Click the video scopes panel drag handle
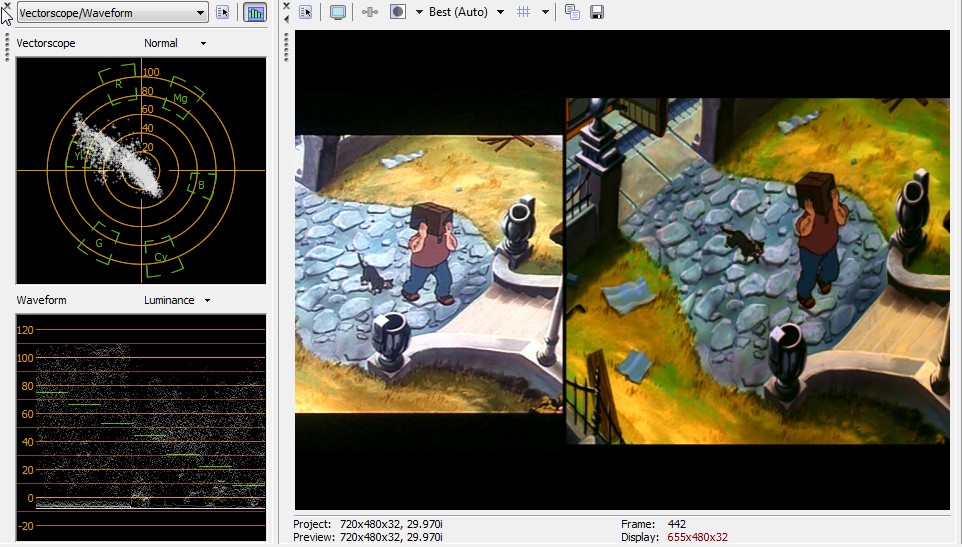 coord(7,48)
